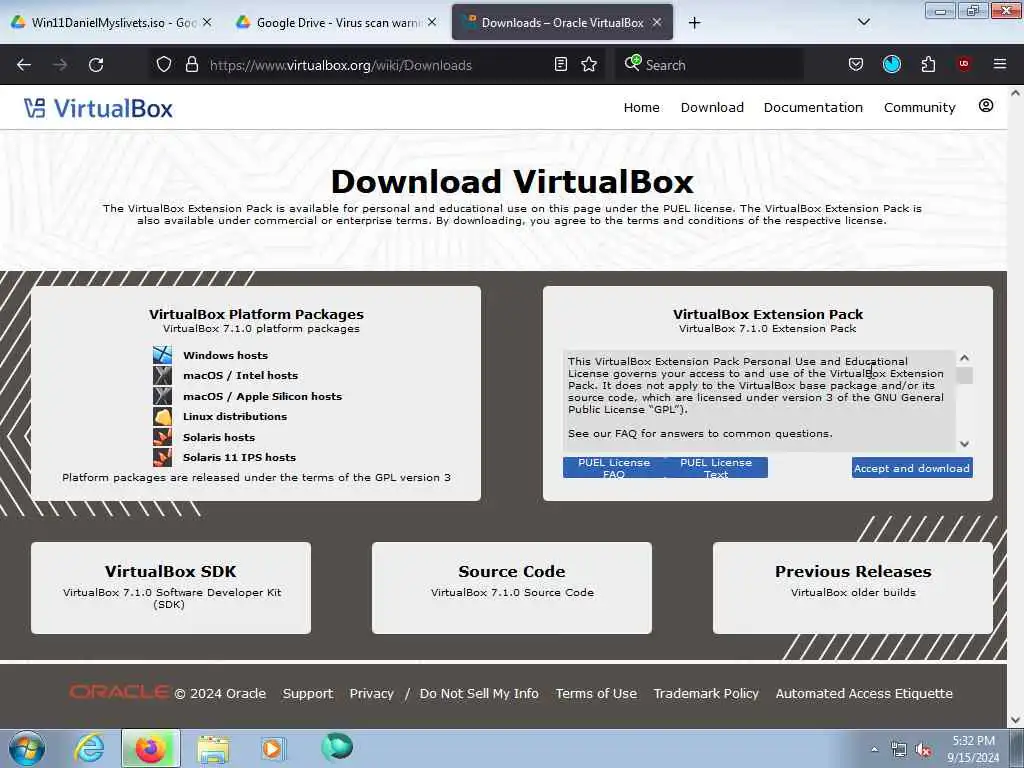Click the macOS / Intel hosts link
The height and width of the screenshot is (768, 1024).
coord(240,376)
